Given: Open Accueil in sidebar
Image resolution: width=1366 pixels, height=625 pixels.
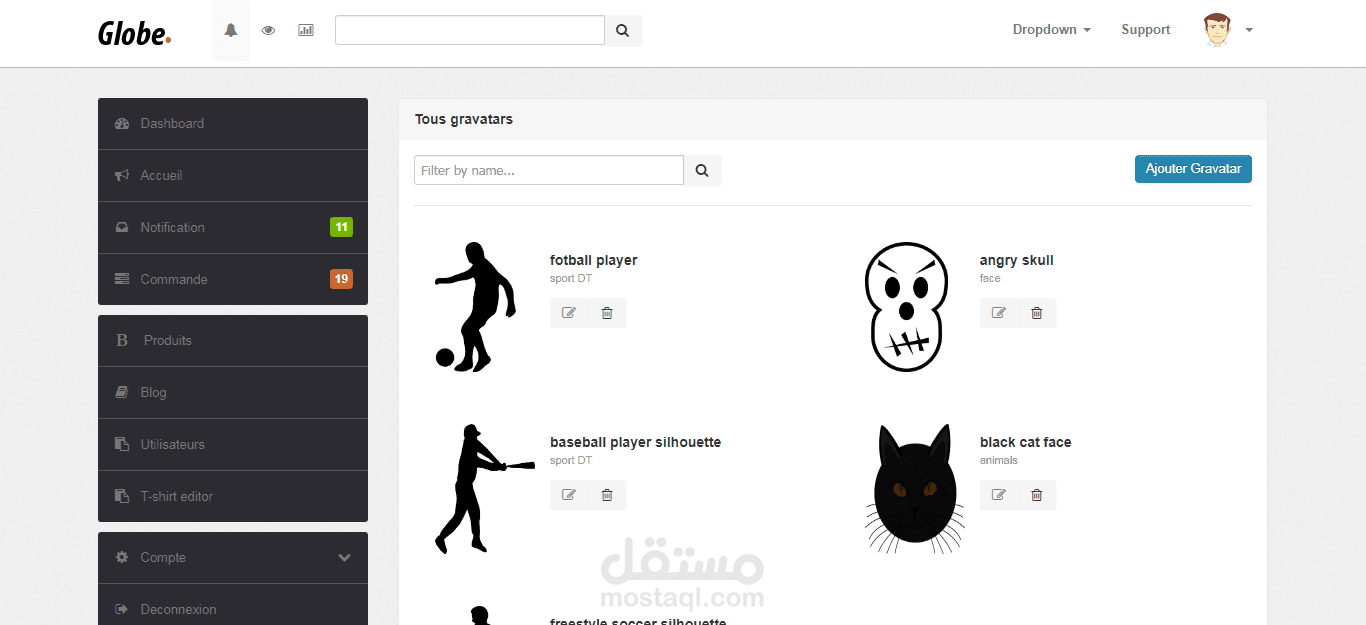Looking at the screenshot, I should click(x=233, y=176).
